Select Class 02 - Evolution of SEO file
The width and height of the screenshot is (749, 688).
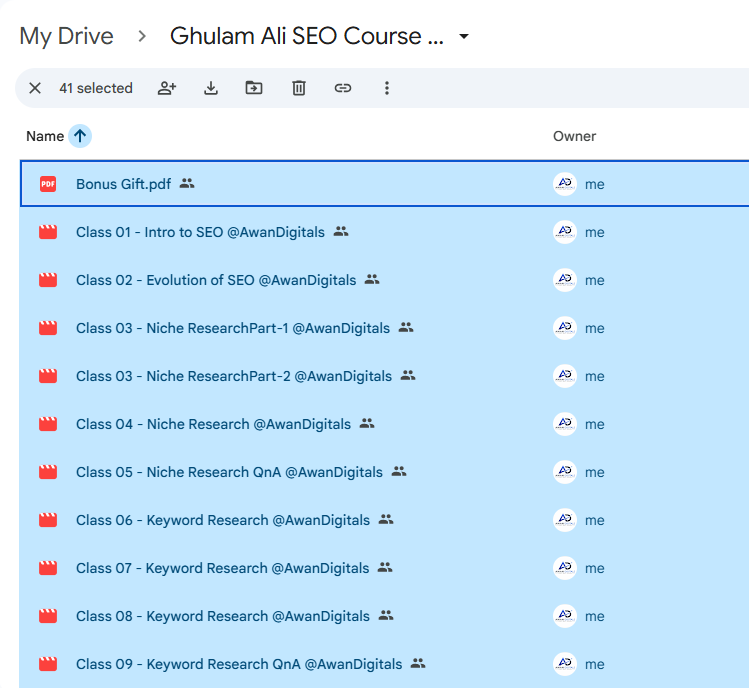(216, 280)
